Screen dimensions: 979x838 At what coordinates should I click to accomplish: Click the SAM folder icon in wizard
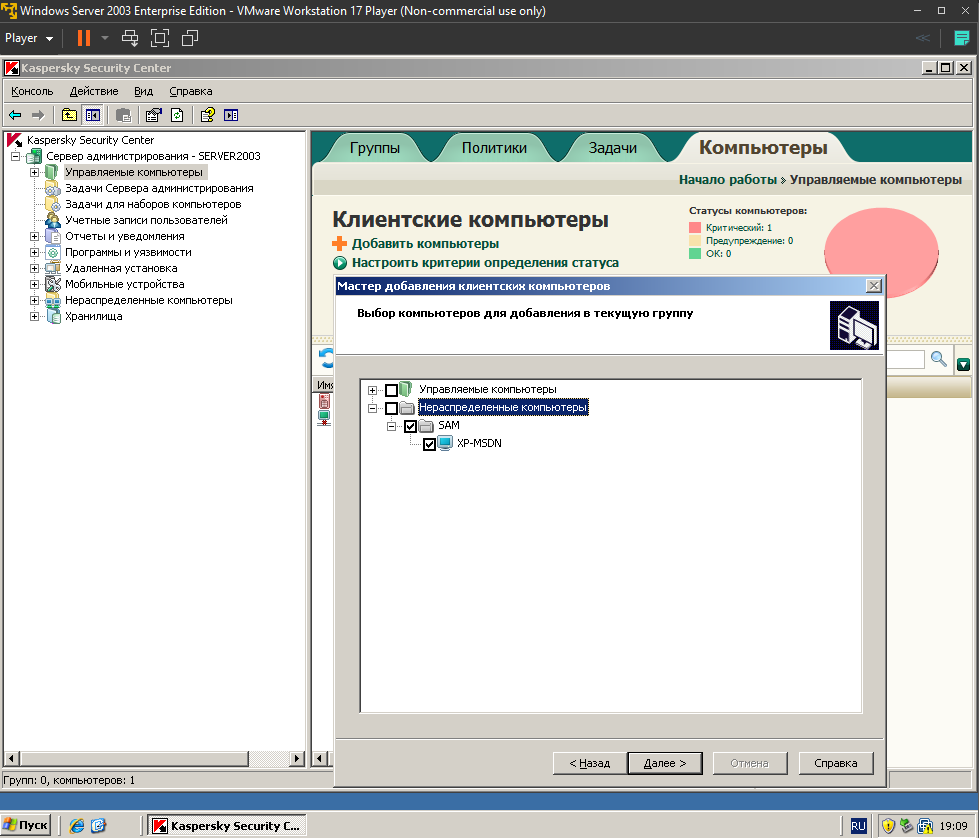click(426, 426)
